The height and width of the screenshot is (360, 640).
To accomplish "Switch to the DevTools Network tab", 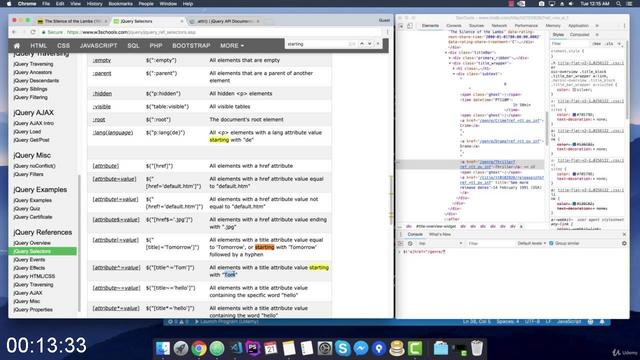I will [499, 26].
